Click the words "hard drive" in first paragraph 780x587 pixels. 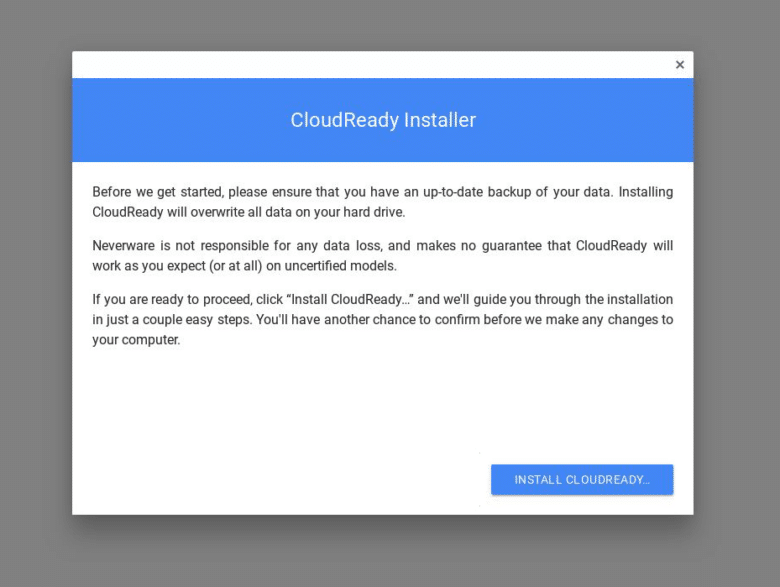click(x=370, y=212)
